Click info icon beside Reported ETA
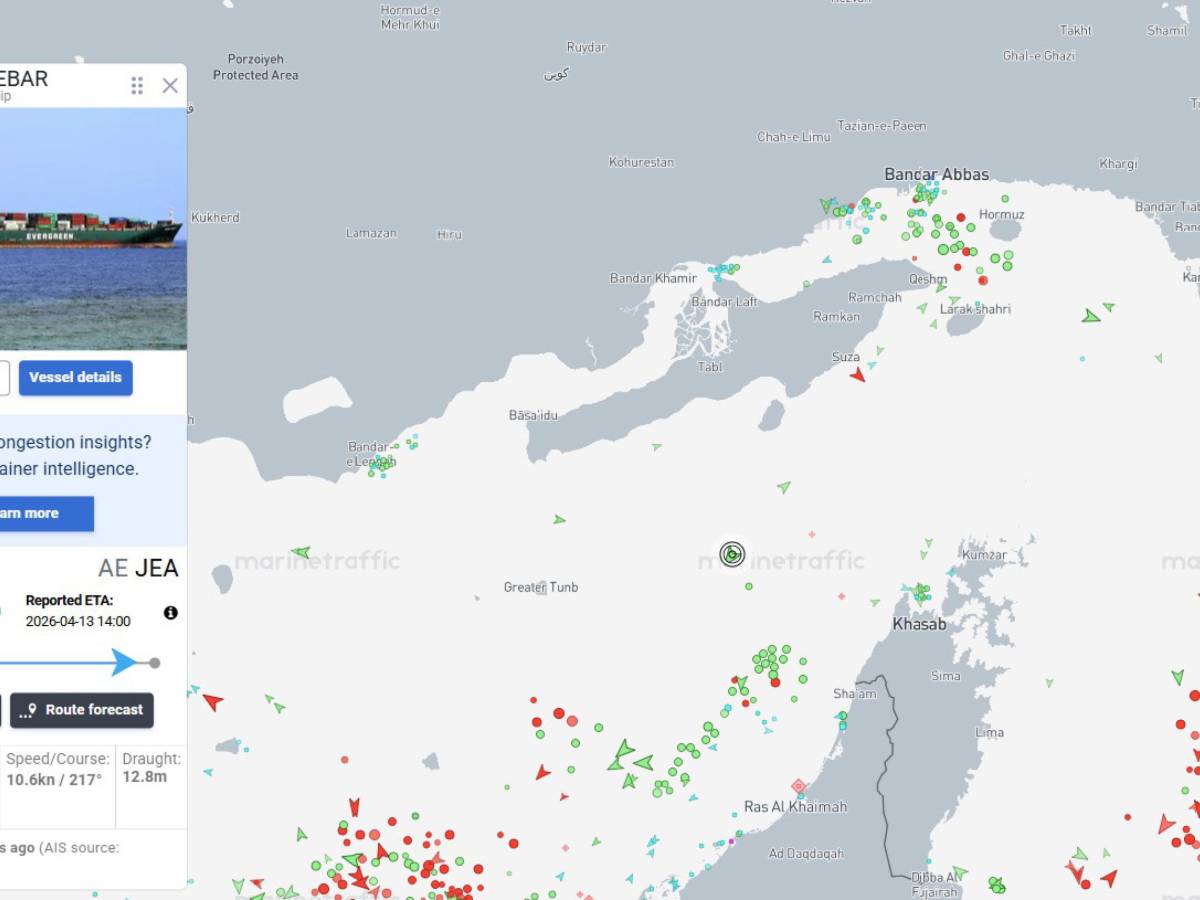1200x900 pixels. coord(171,612)
